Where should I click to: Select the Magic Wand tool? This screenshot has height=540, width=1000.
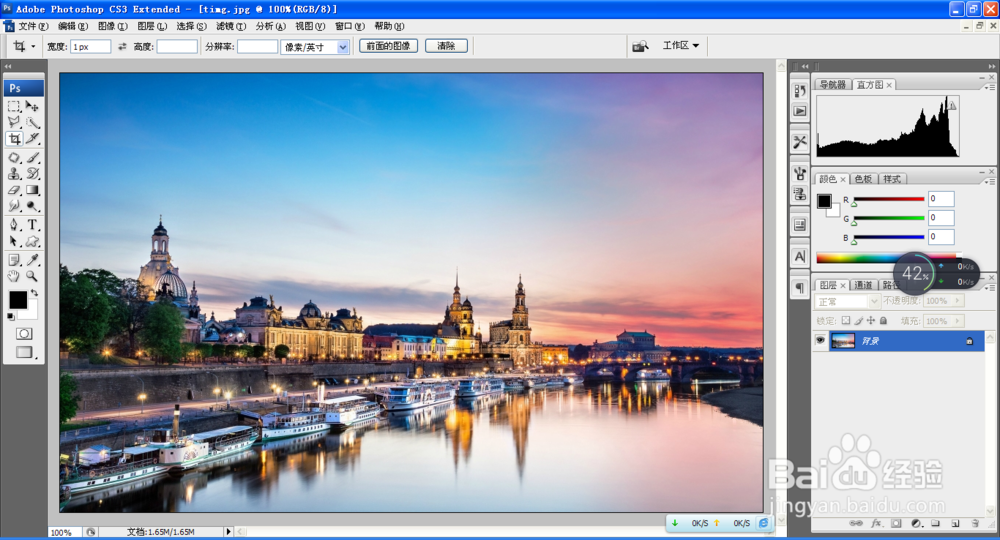click(x=33, y=122)
